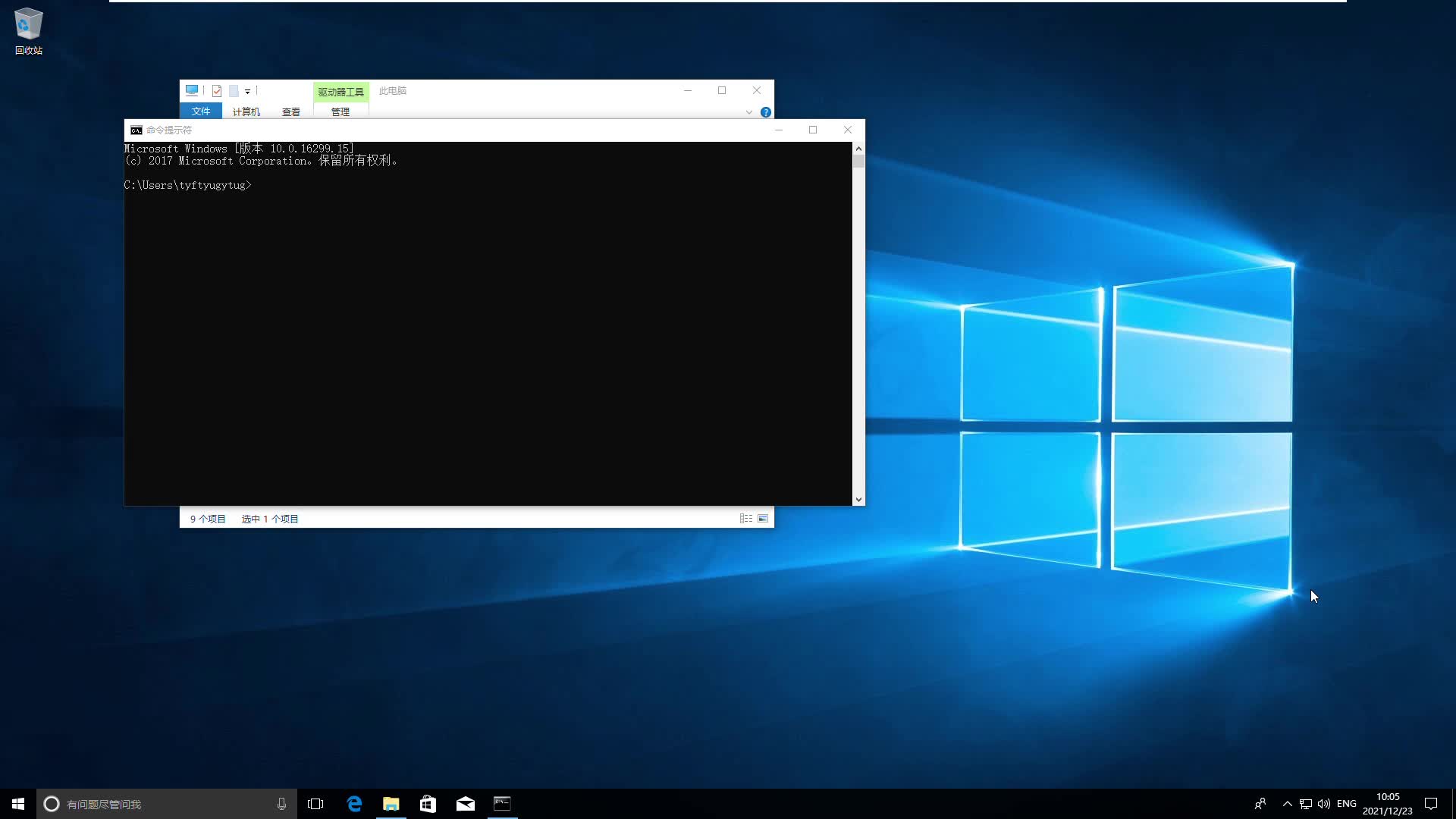Click the Properties quick access icon in Explorer
This screenshot has height=819, width=1456.
(217, 91)
